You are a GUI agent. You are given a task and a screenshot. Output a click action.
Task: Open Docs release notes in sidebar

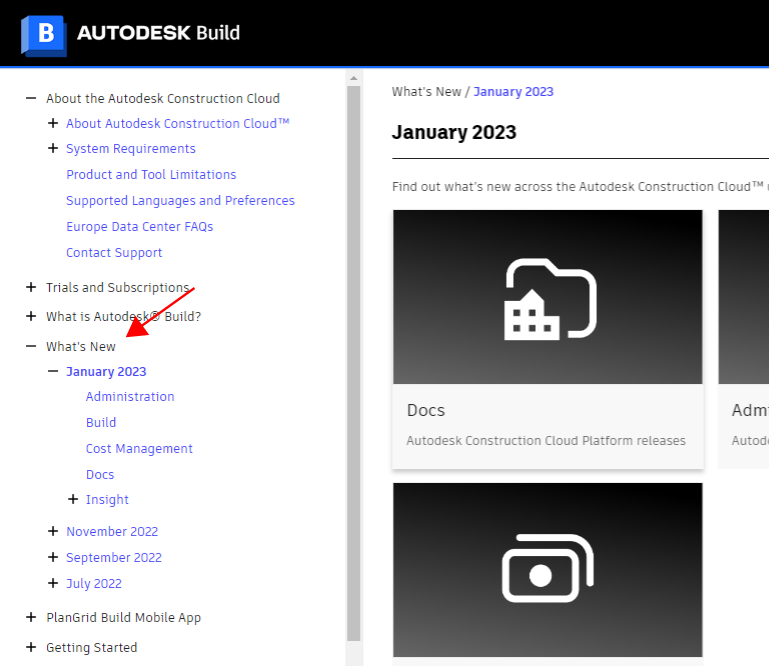point(100,475)
